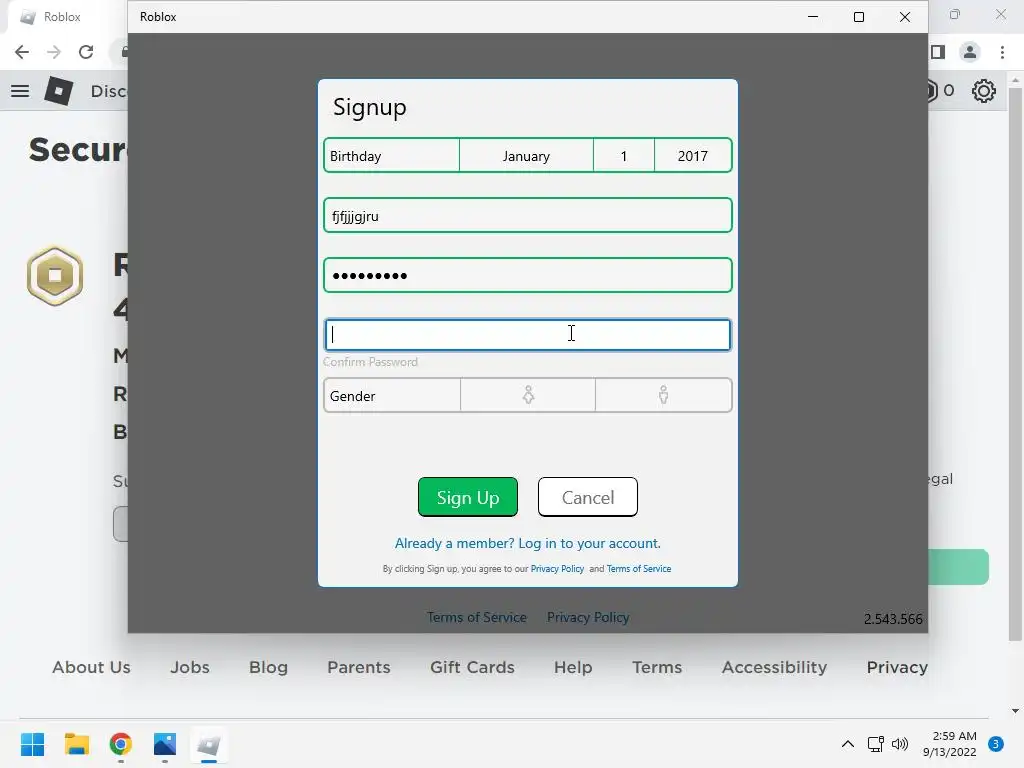Click the Robux balance icon in header
The width and height of the screenshot is (1024, 768).
[x=933, y=91]
